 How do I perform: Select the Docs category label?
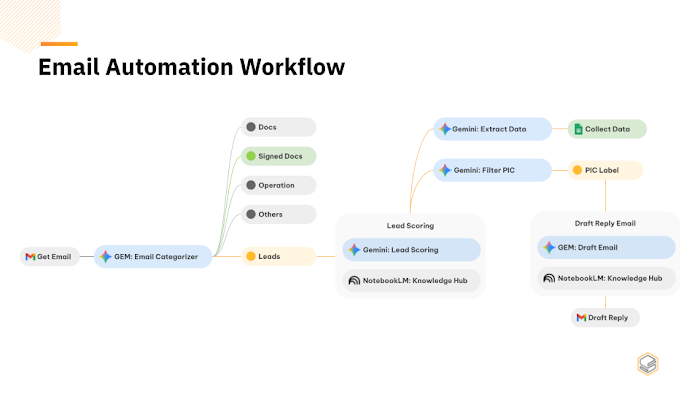[267, 127]
